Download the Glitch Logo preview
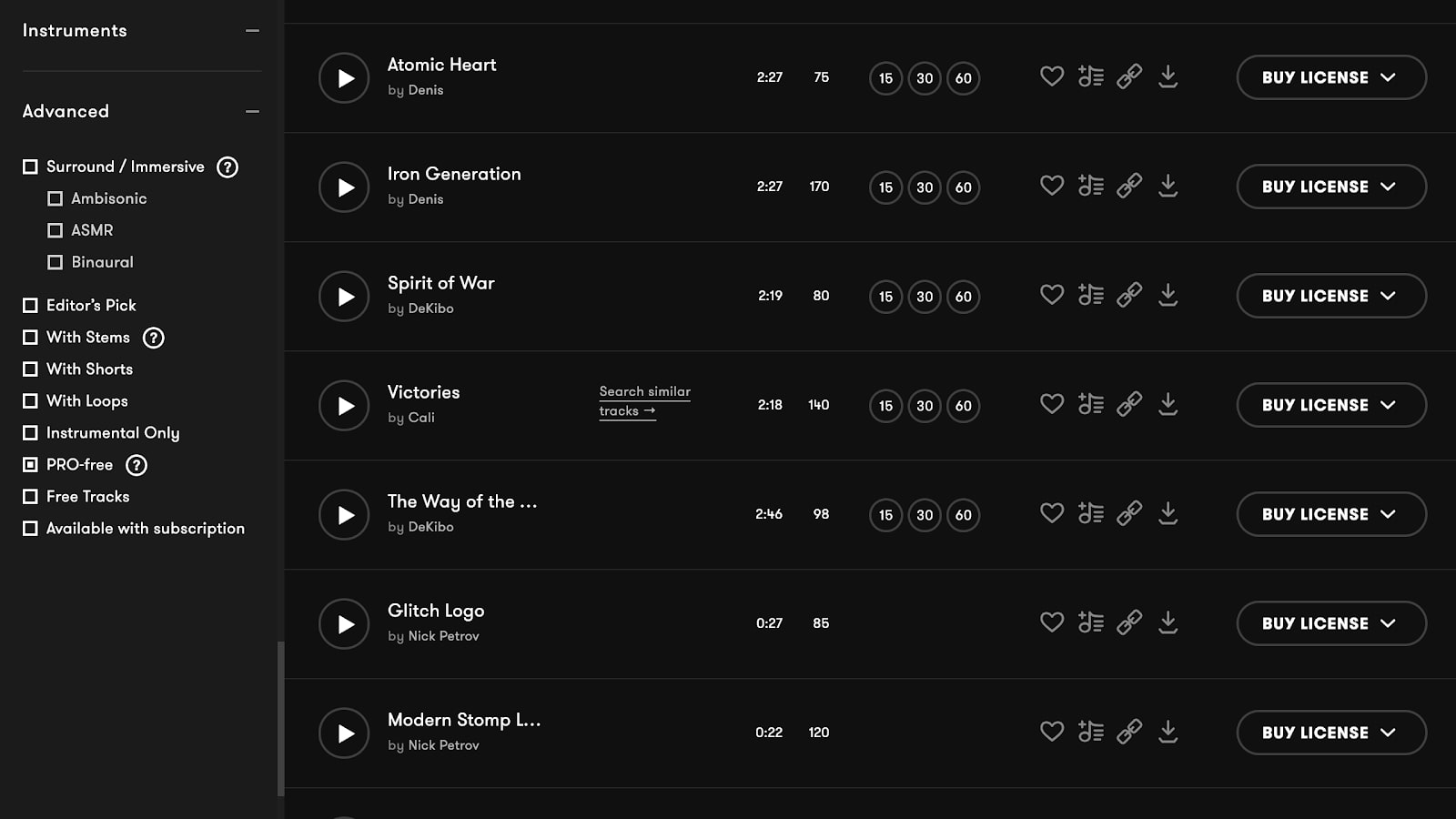 (1168, 622)
